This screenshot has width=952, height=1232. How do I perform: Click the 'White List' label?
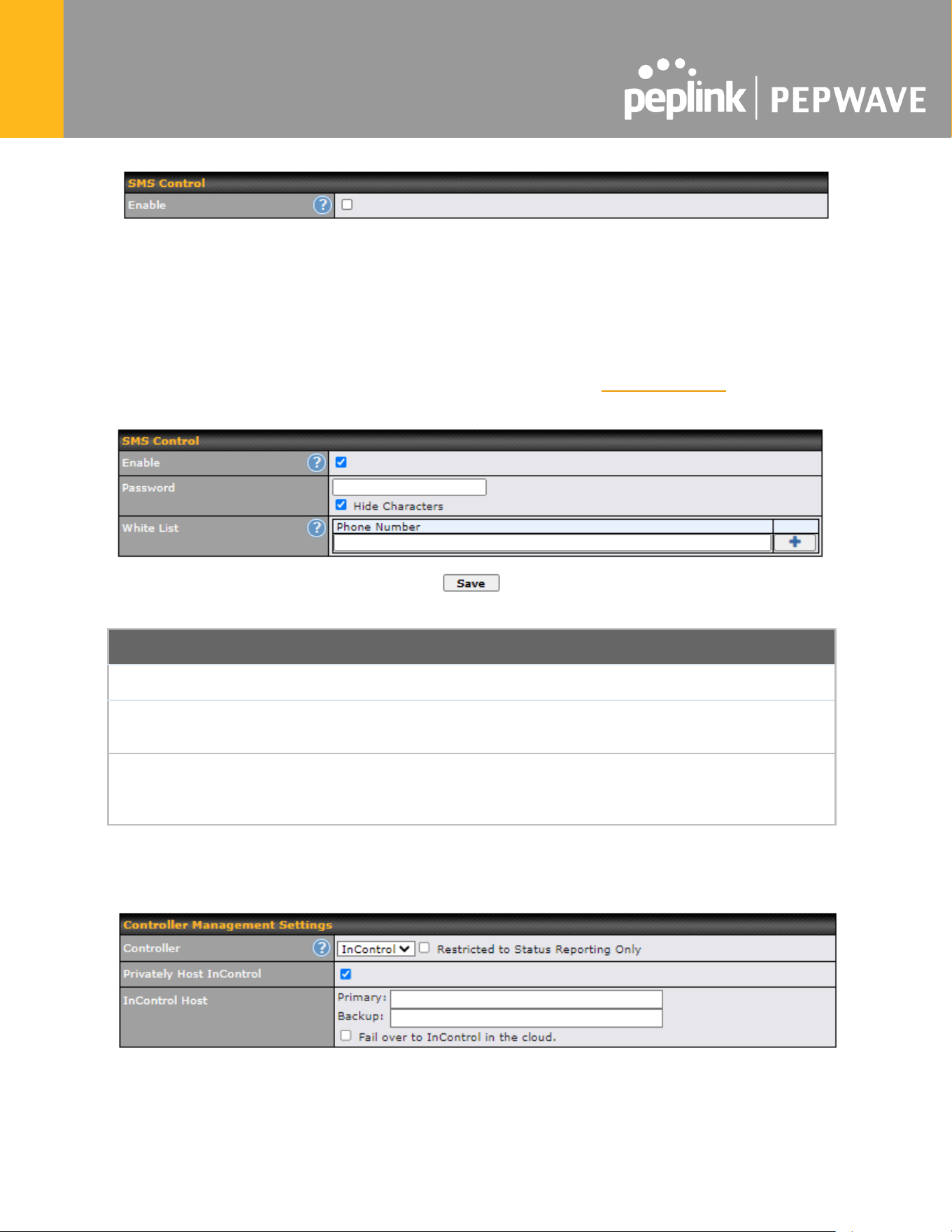pyautogui.click(x=150, y=528)
